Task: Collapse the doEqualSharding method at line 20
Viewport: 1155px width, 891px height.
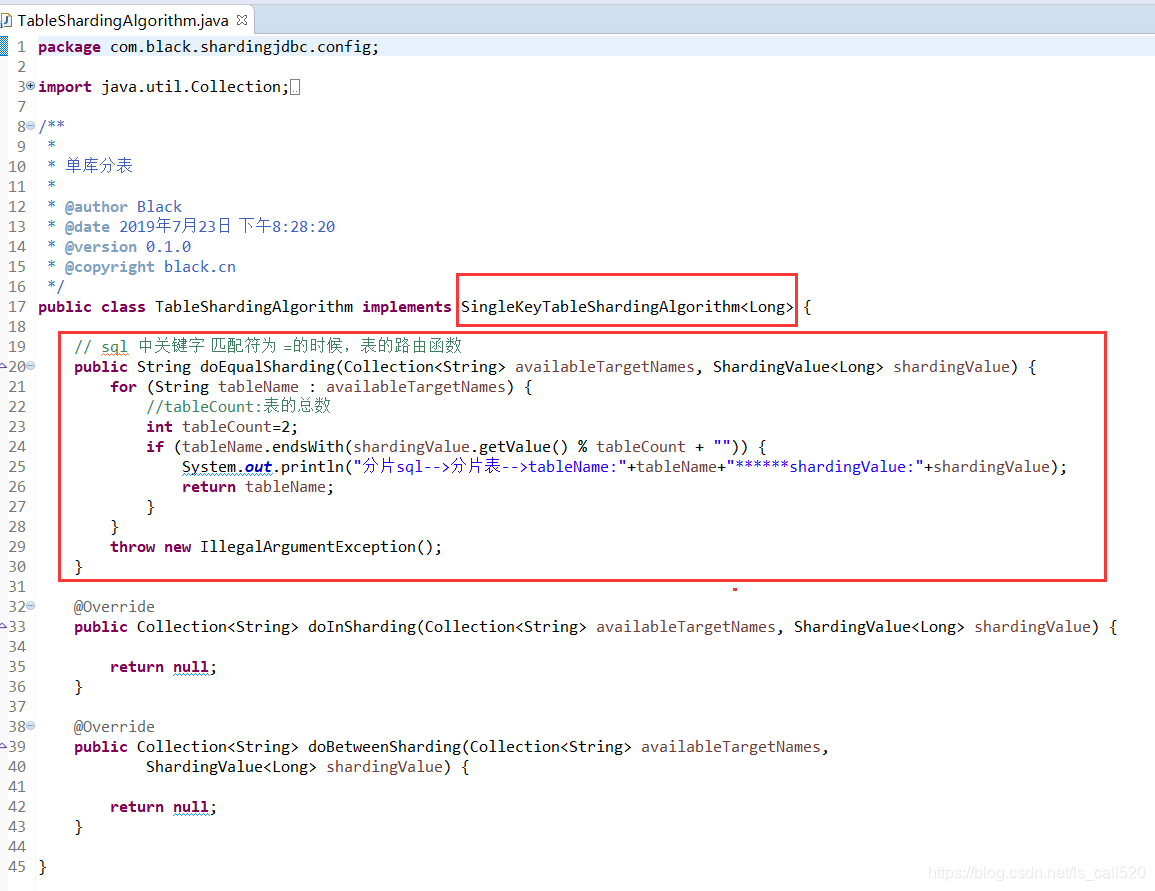Action: click(x=30, y=365)
